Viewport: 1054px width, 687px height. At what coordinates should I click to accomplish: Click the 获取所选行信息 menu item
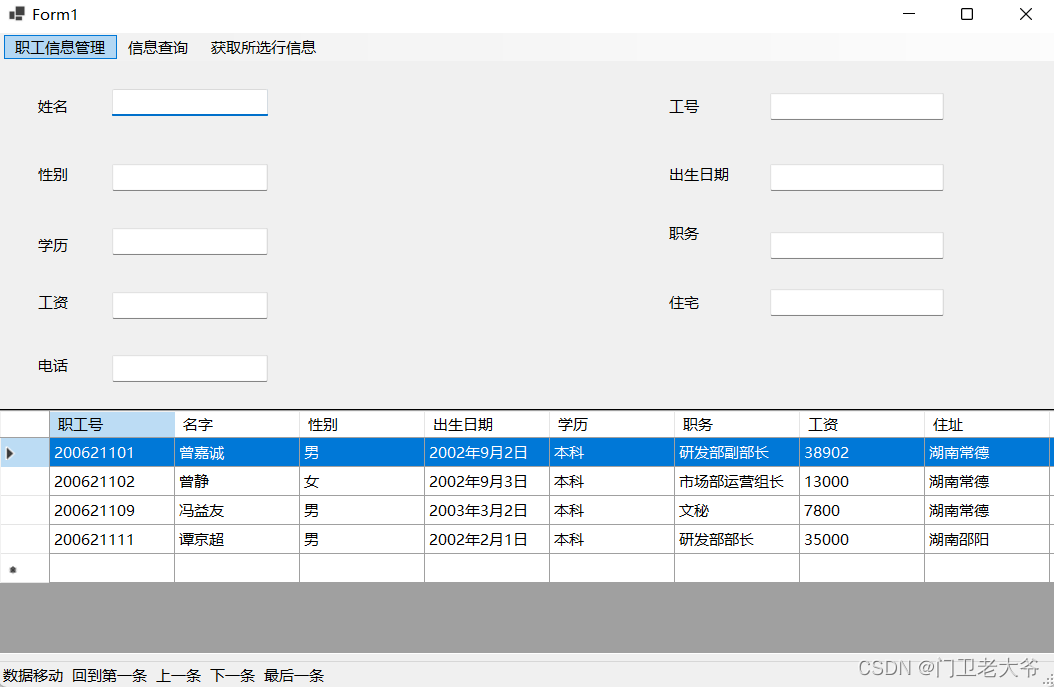[263, 47]
